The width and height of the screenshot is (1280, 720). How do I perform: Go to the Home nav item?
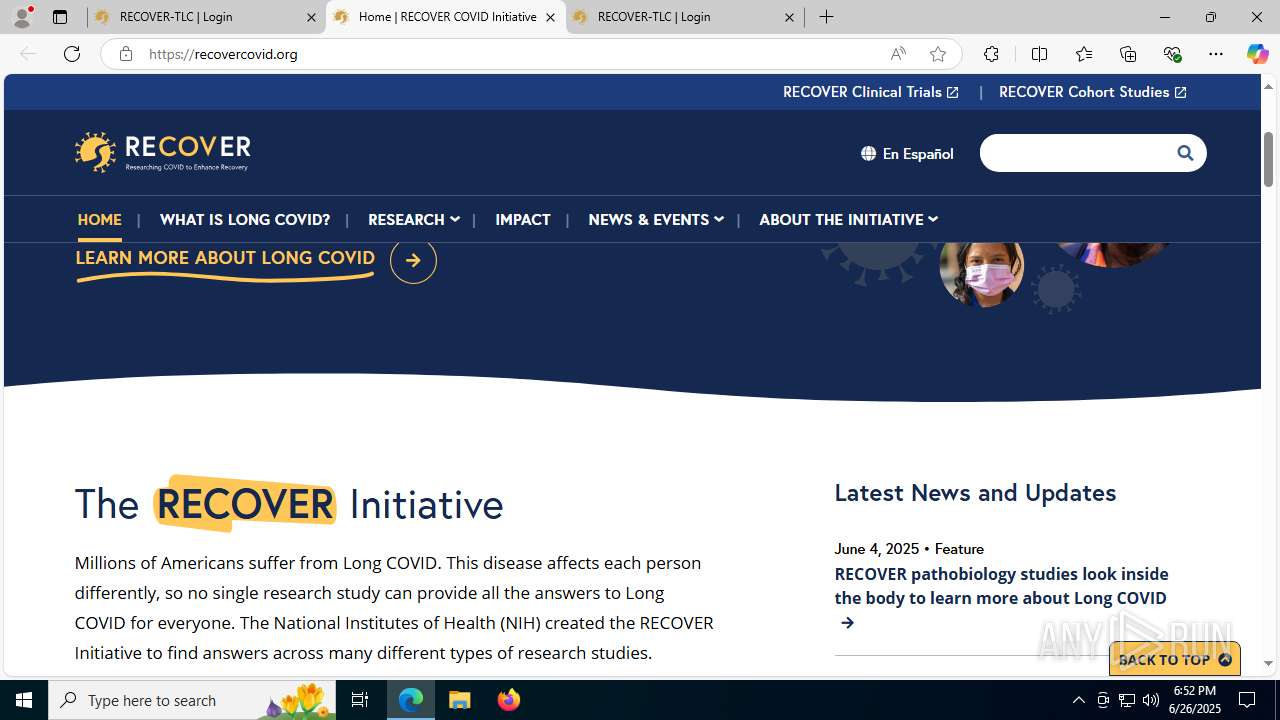tap(100, 219)
